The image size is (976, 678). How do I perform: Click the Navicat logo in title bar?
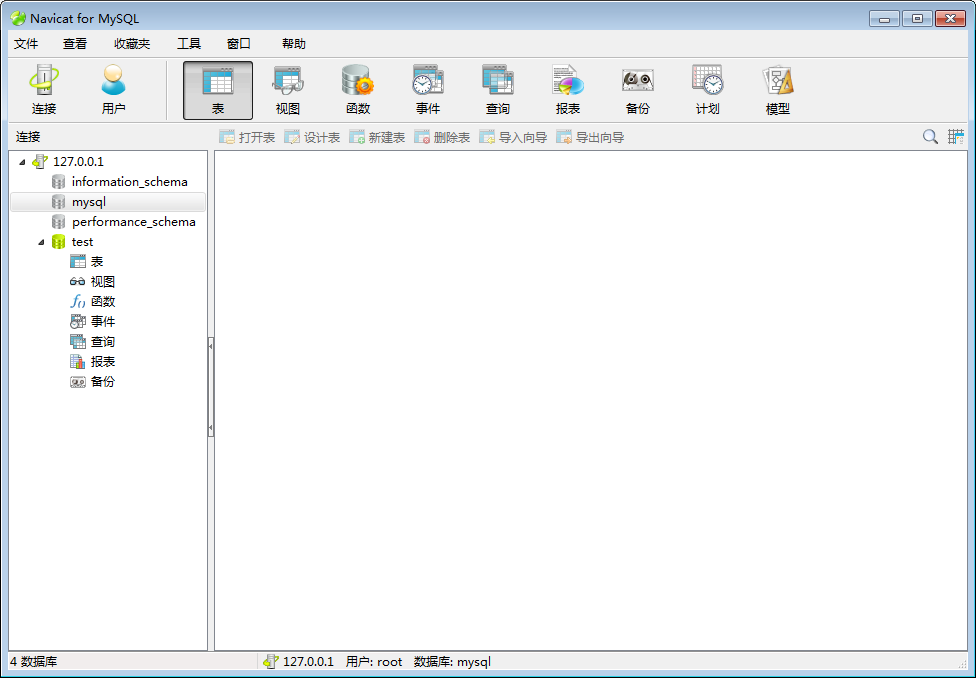pos(18,19)
